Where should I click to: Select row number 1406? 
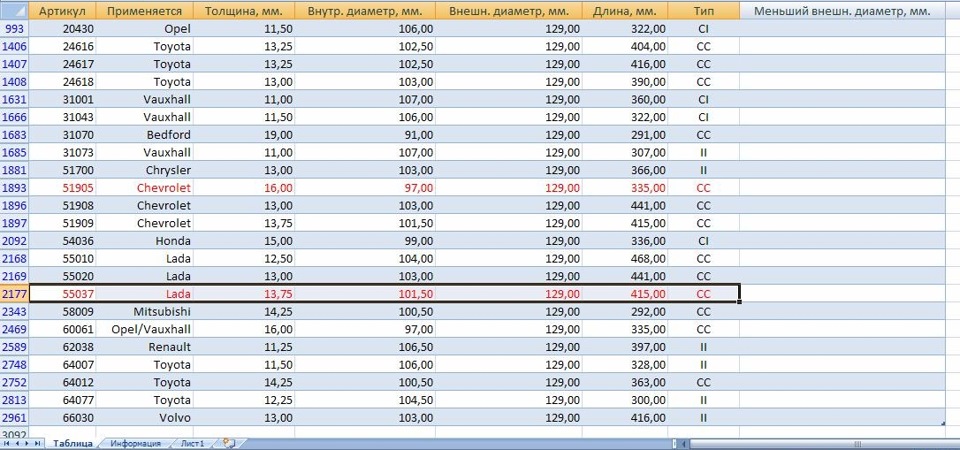pos(14,47)
